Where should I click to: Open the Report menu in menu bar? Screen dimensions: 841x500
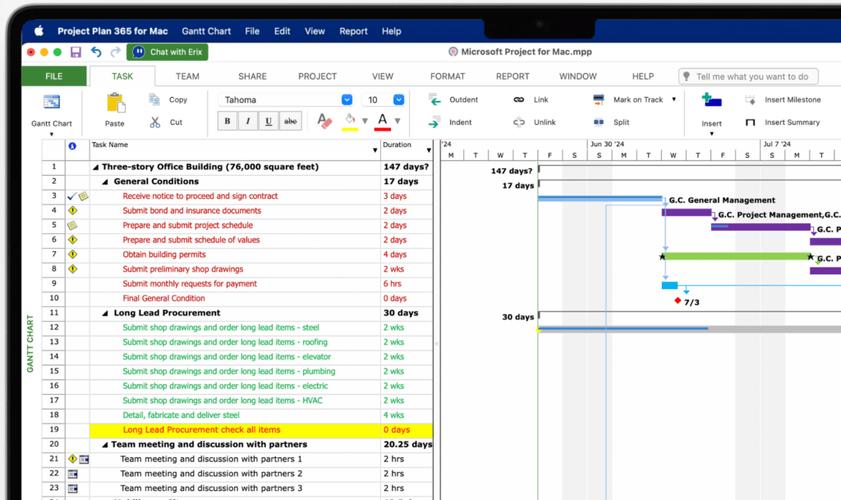click(x=353, y=31)
